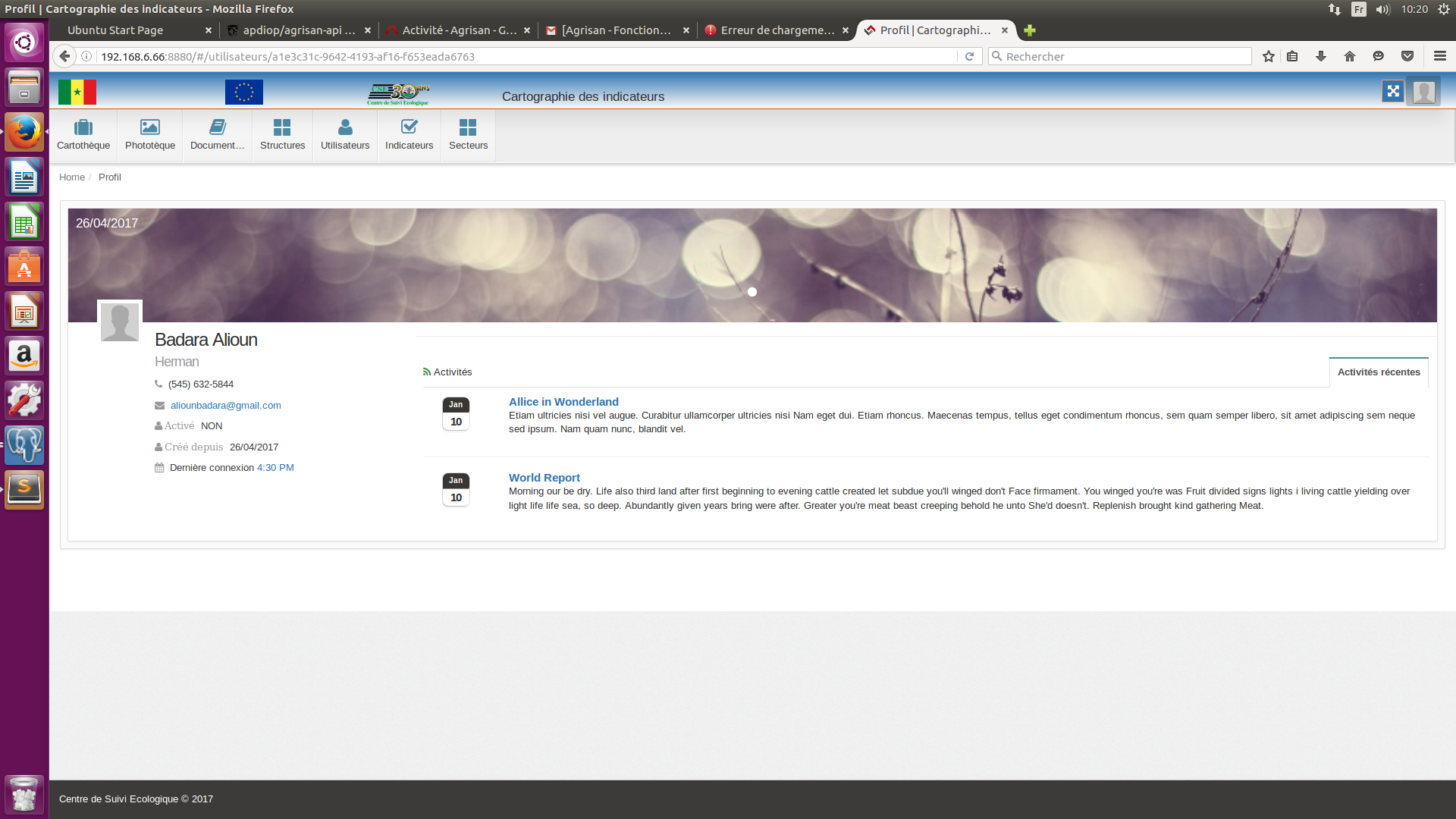This screenshot has width=1456, height=819.
Task: Open the Indicateurs section
Action: point(409,135)
